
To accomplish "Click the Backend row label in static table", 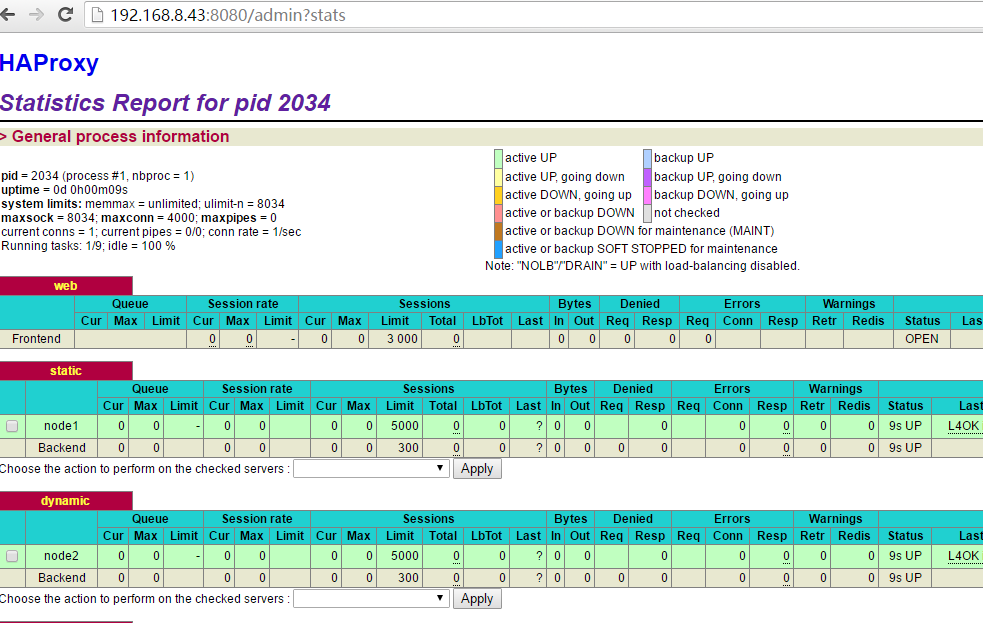I will coord(61,448).
